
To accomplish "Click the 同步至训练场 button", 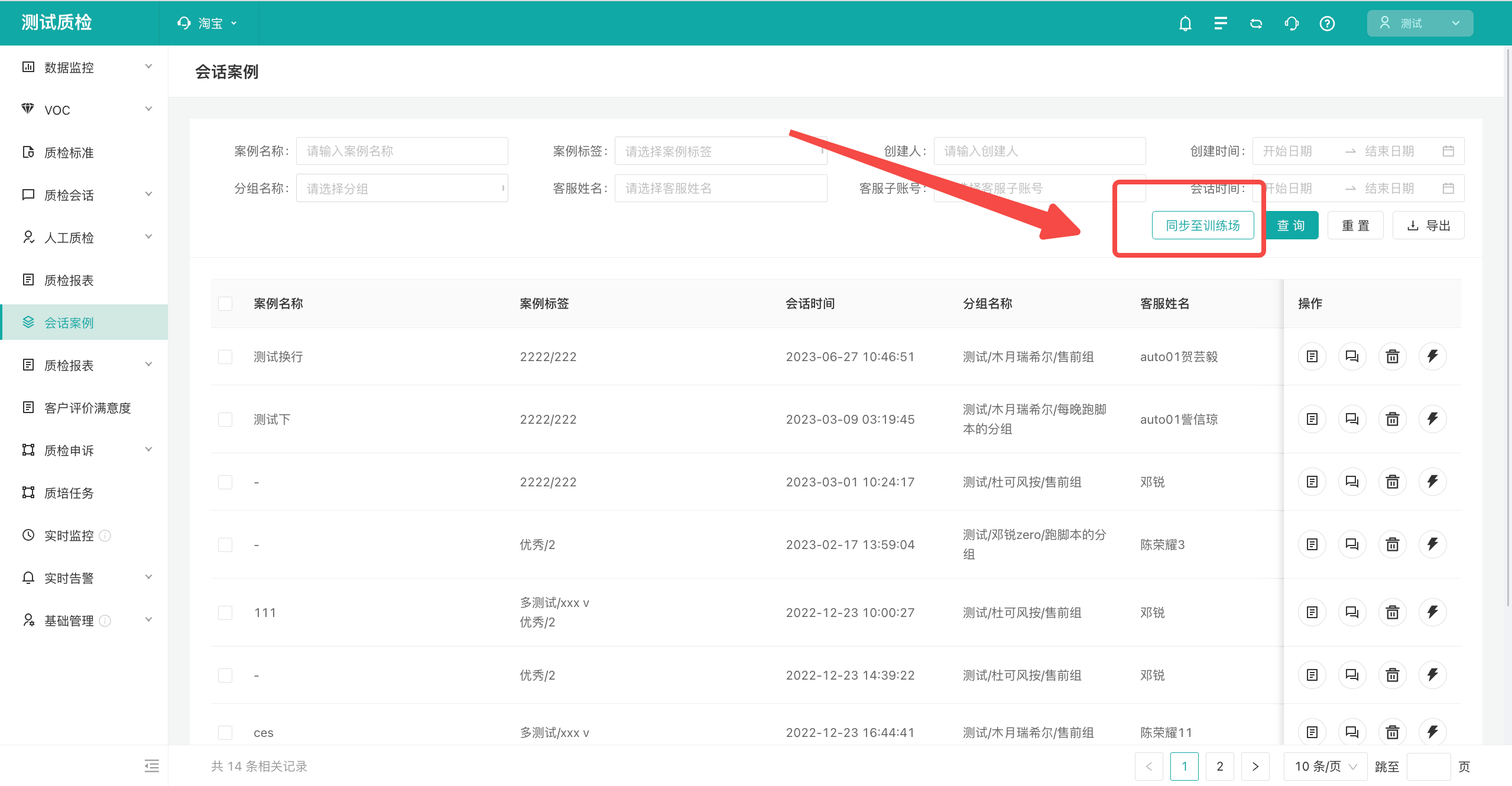I will [1203, 225].
